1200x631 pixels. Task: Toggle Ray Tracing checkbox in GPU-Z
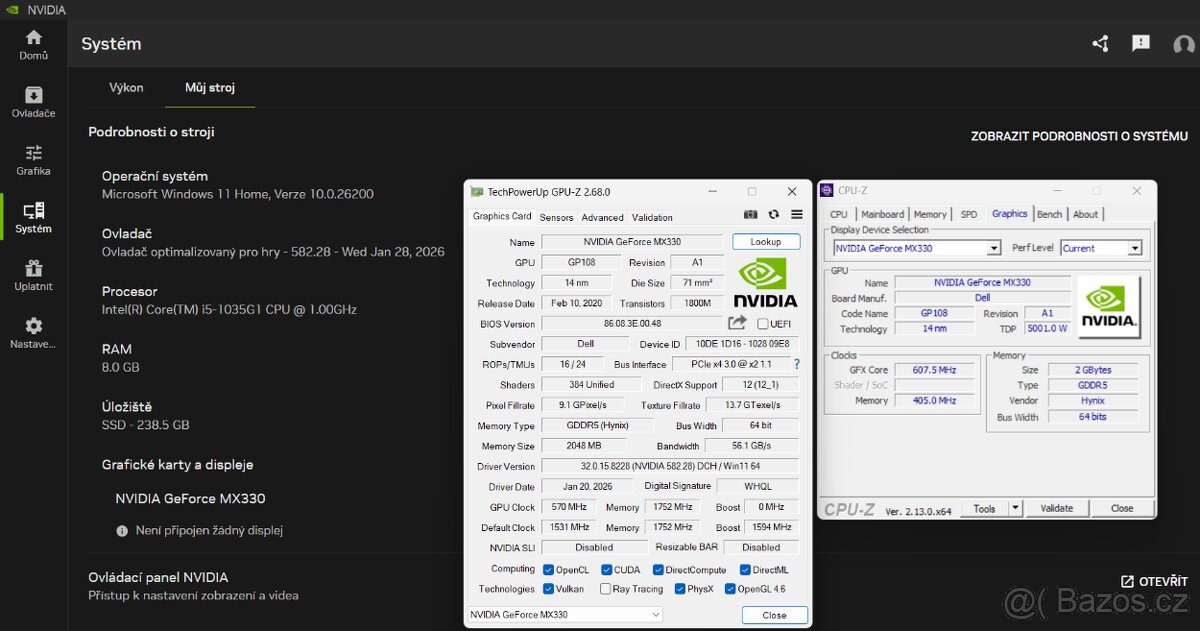[606, 590]
